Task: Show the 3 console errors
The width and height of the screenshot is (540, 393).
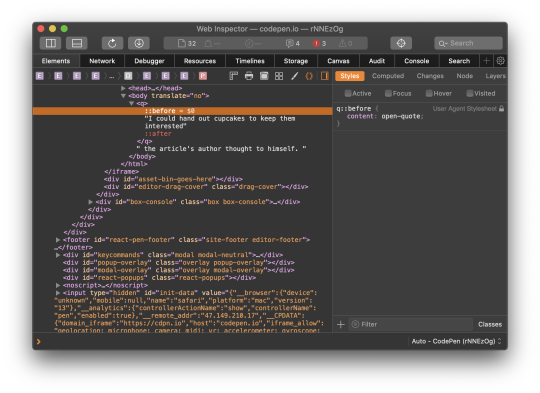Action: point(319,43)
